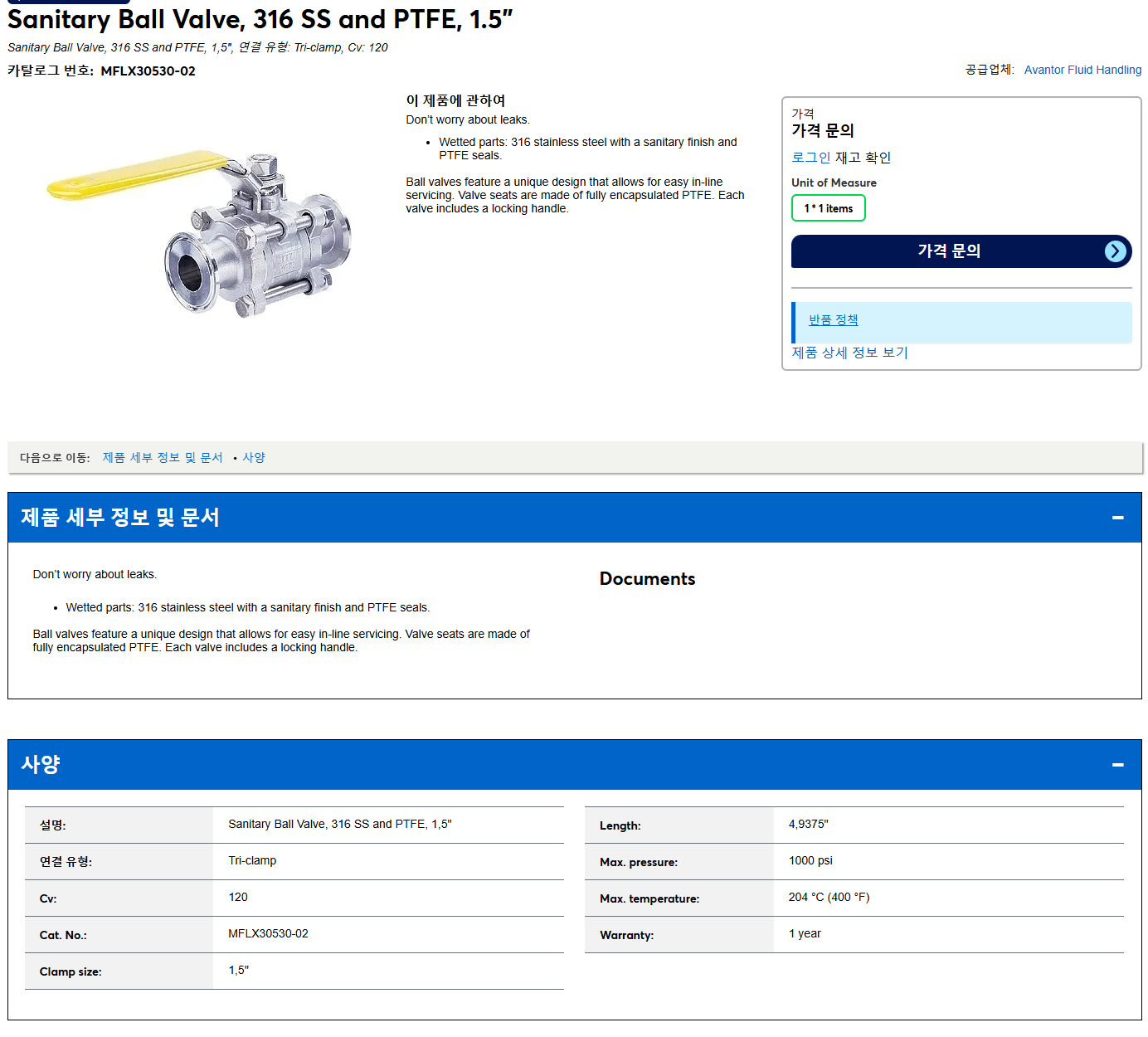Collapse the 제품 세부 정보 및 문서 section

[x=1117, y=518]
